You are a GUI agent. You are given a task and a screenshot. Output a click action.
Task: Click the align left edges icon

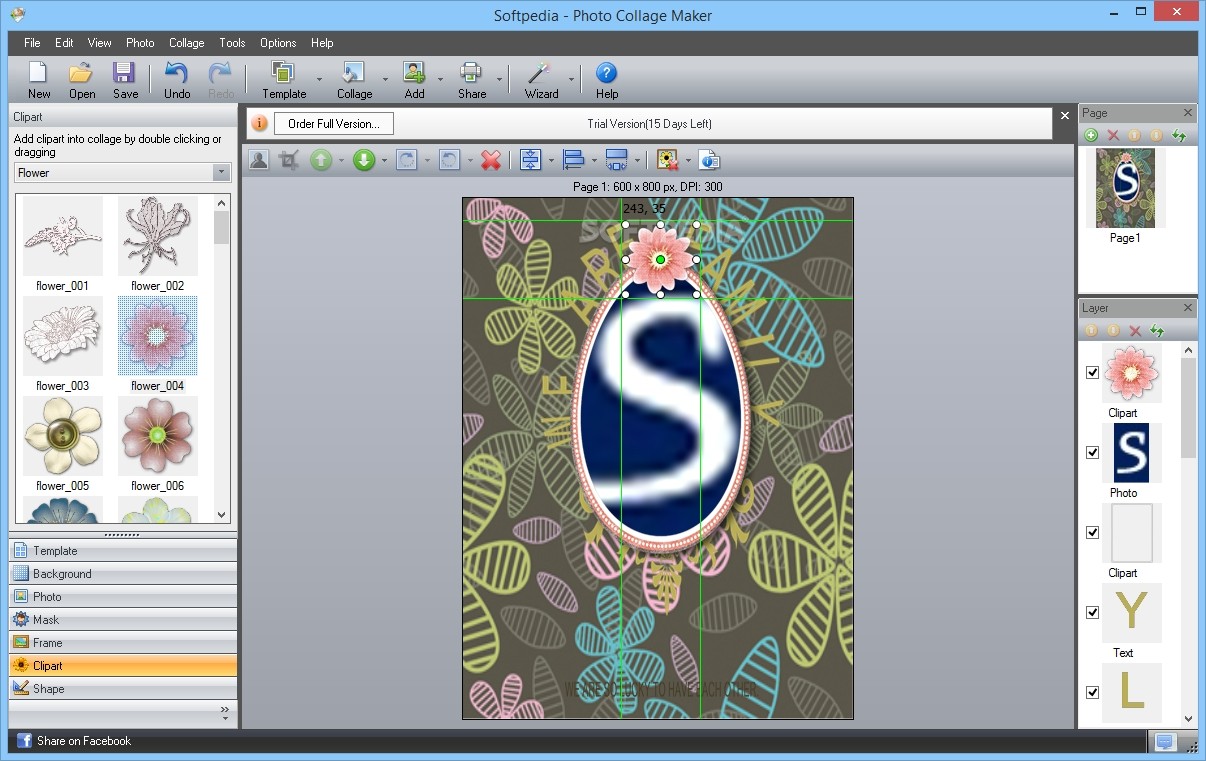click(574, 160)
